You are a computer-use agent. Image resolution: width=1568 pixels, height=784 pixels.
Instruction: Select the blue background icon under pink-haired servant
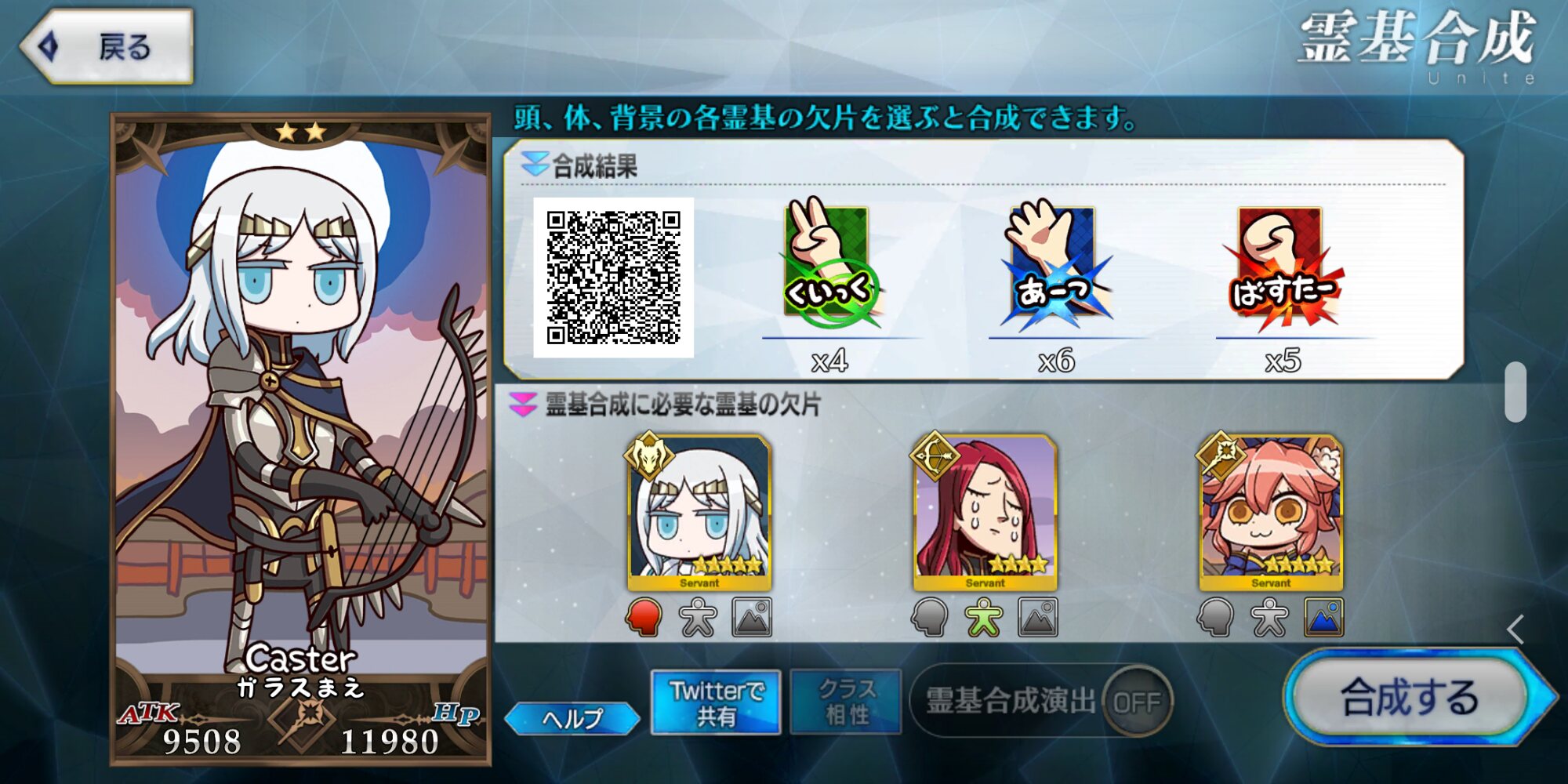[x=1324, y=617]
